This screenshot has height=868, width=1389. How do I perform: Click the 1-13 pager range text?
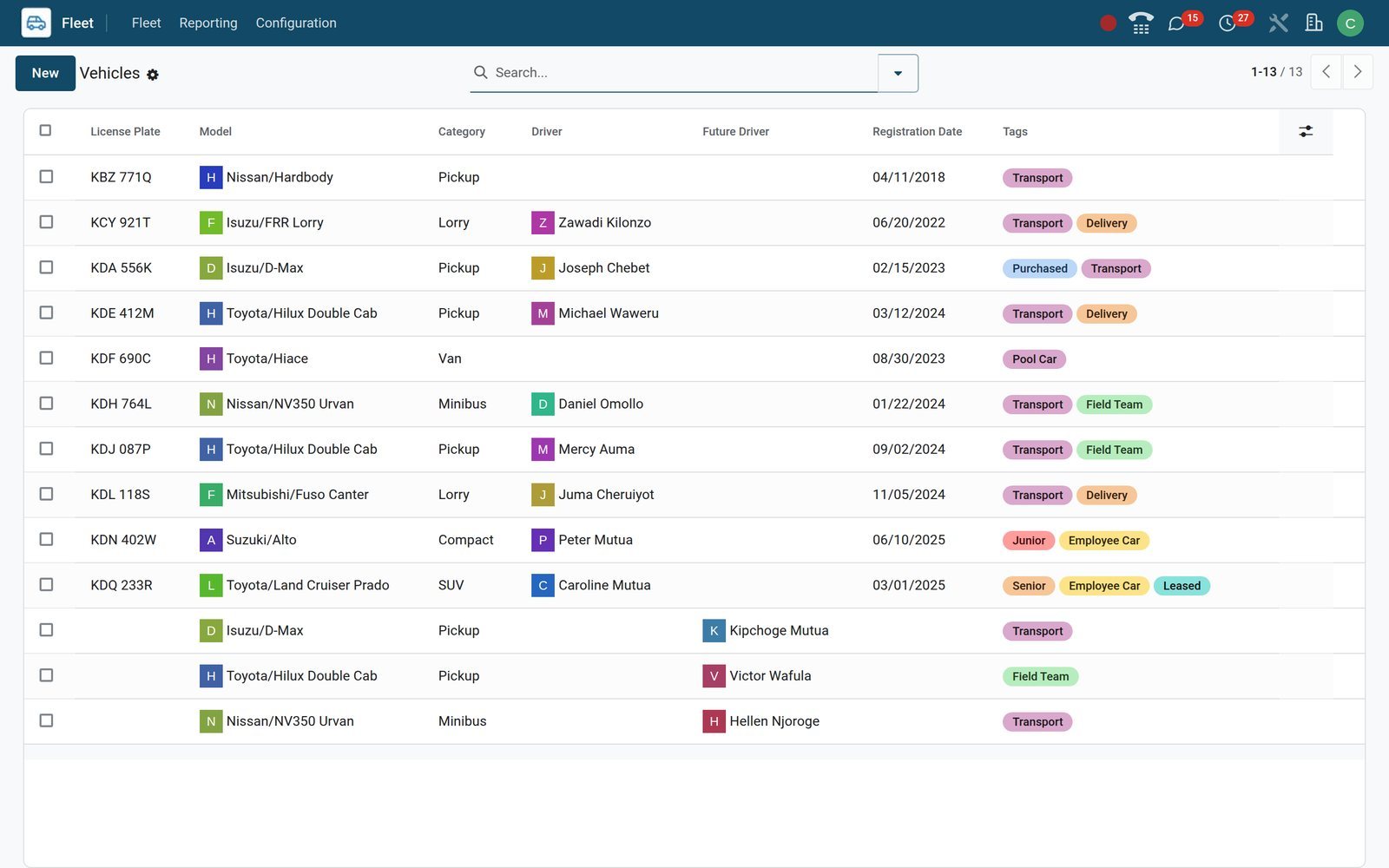(1263, 72)
